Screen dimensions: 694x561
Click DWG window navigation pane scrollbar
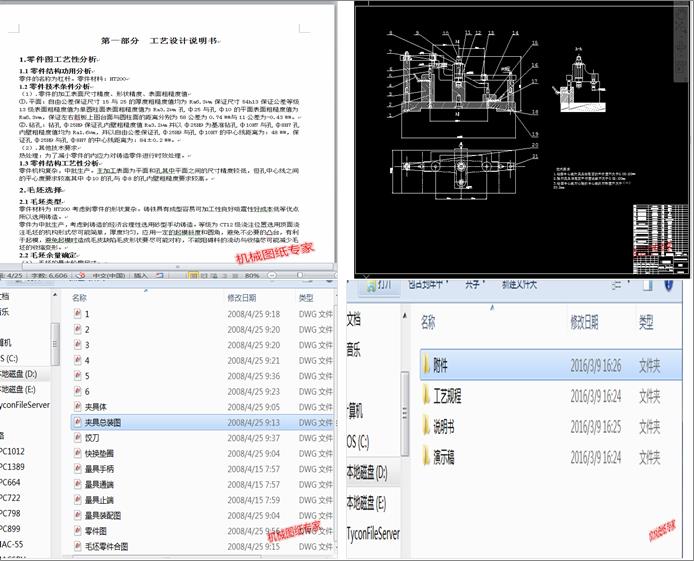[55, 344]
